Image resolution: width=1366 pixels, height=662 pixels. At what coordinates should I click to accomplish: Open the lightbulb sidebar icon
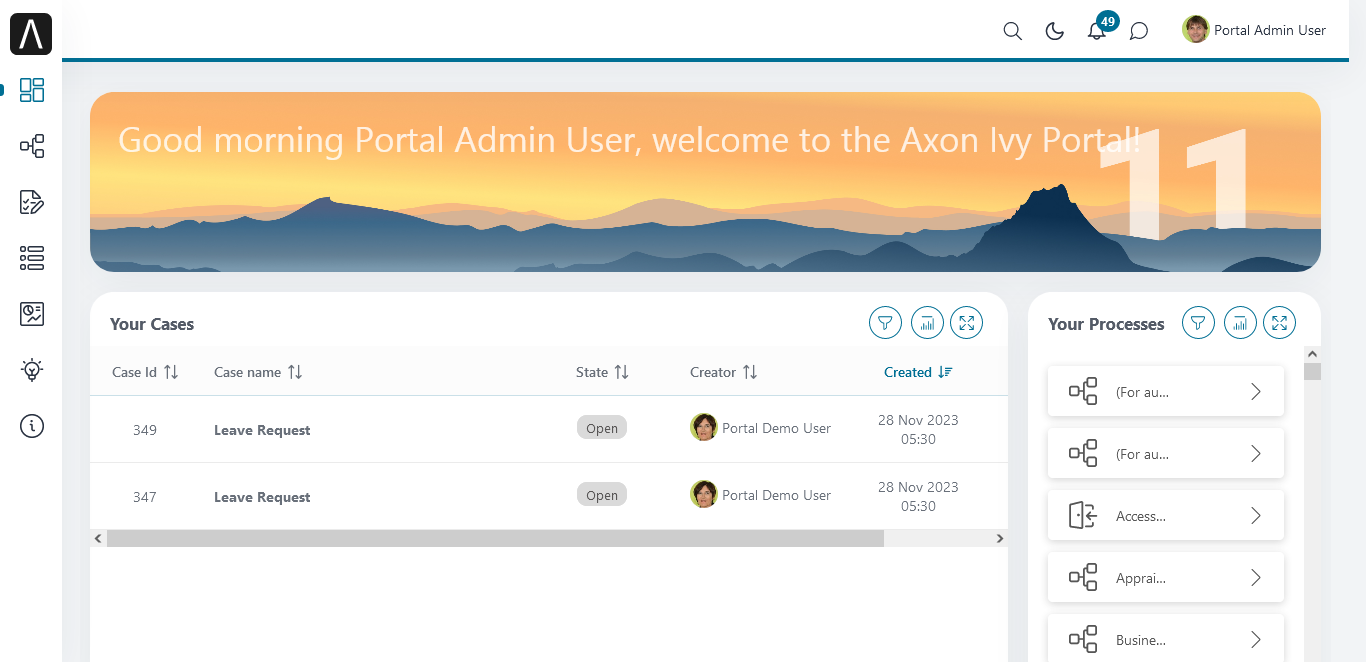pyautogui.click(x=32, y=370)
